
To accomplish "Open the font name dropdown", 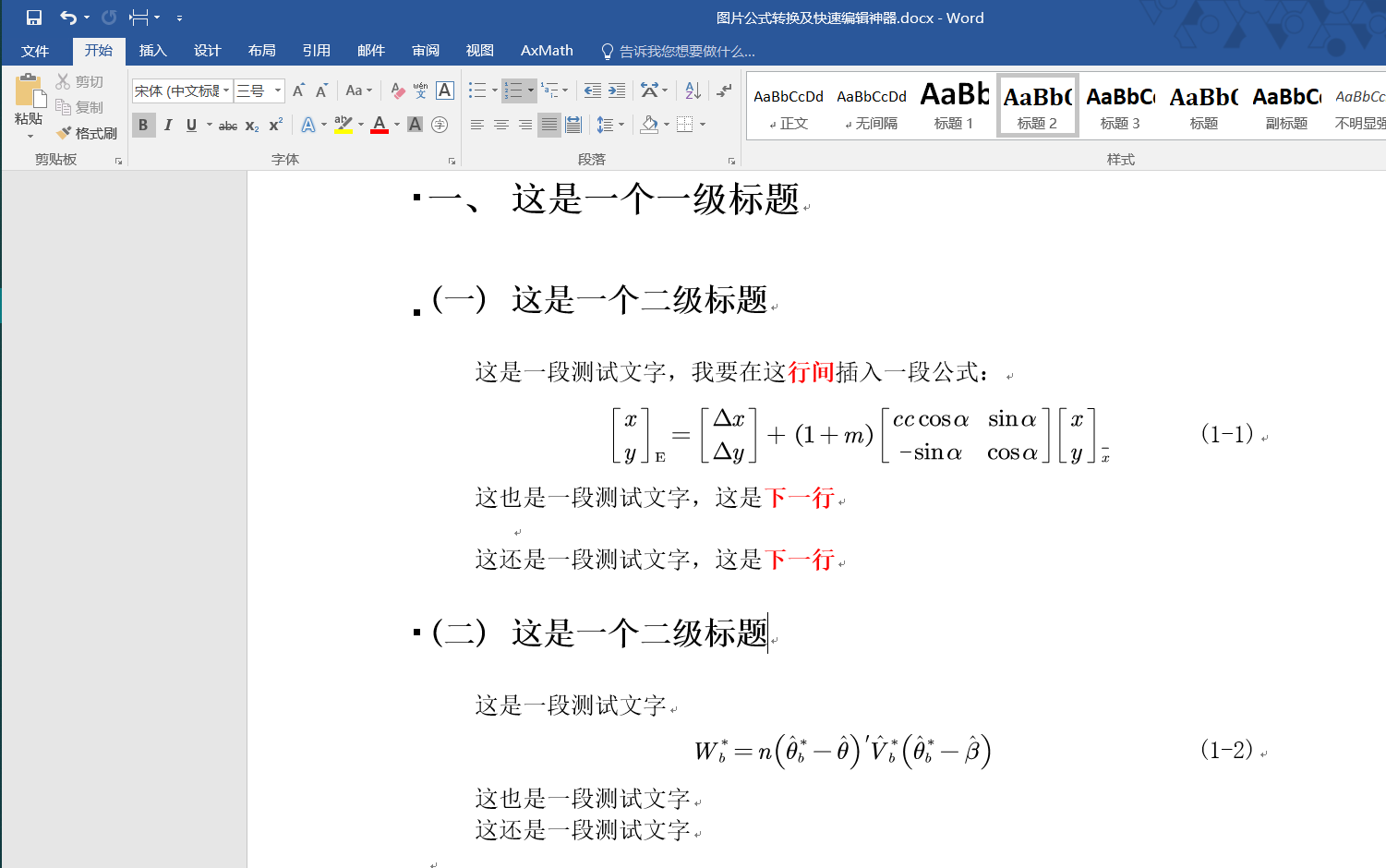I will pyautogui.click(x=226, y=90).
